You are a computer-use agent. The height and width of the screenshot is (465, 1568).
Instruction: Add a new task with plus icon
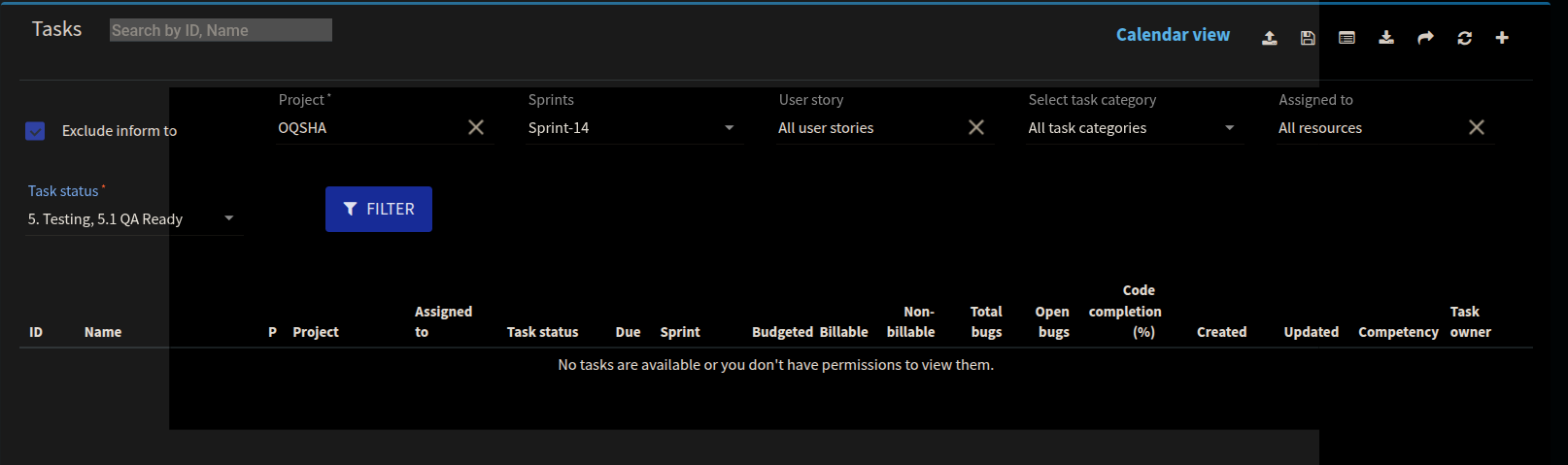pyautogui.click(x=1502, y=38)
